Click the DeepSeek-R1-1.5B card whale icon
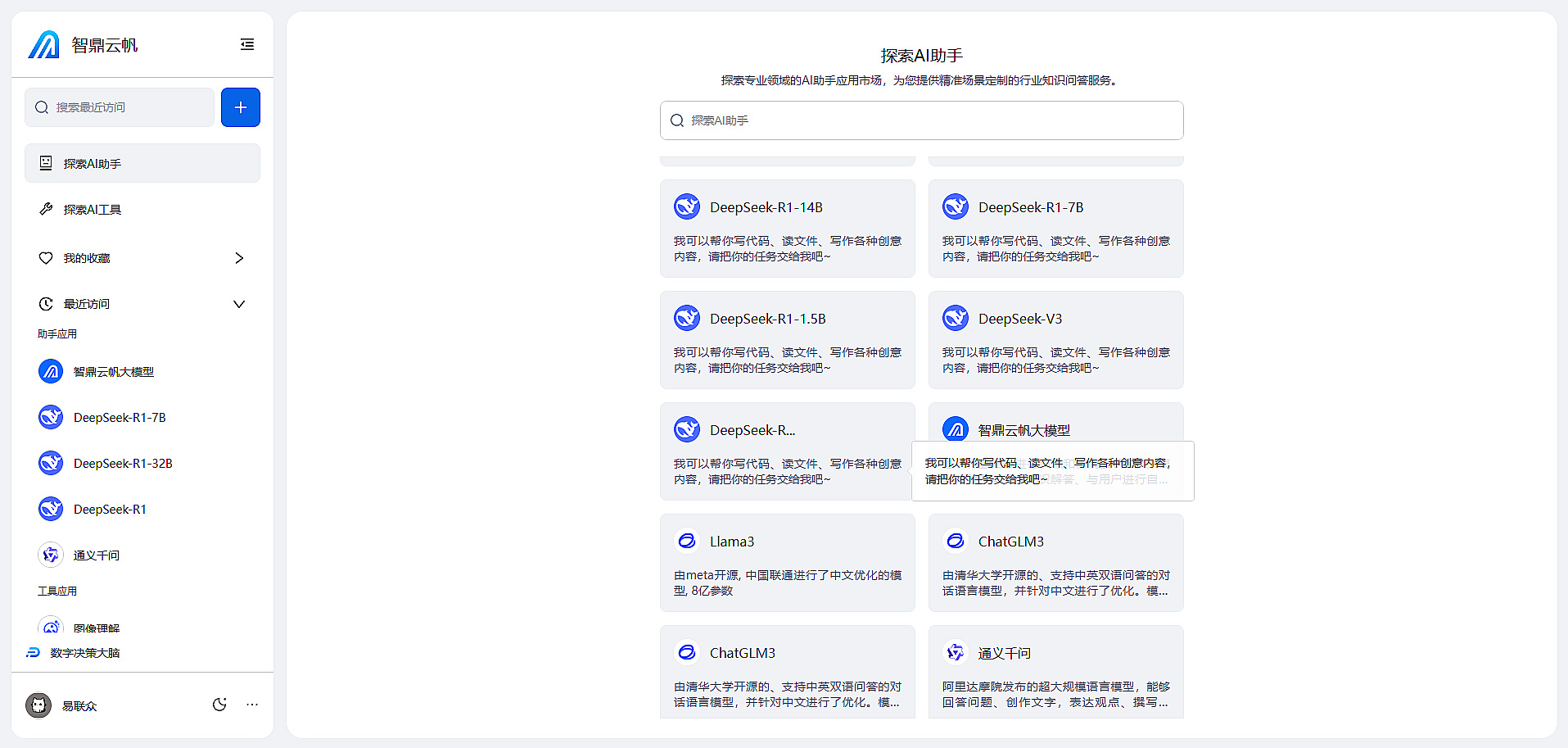 (x=687, y=318)
